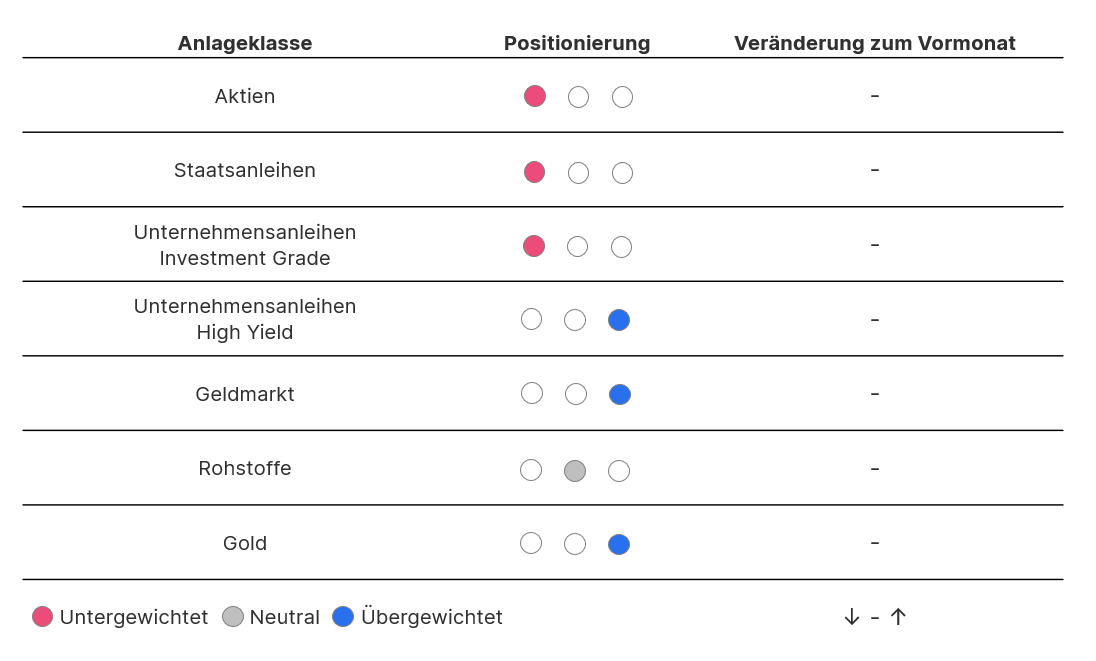
Task: Click the down arrow in the legend
Action: pos(852,617)
